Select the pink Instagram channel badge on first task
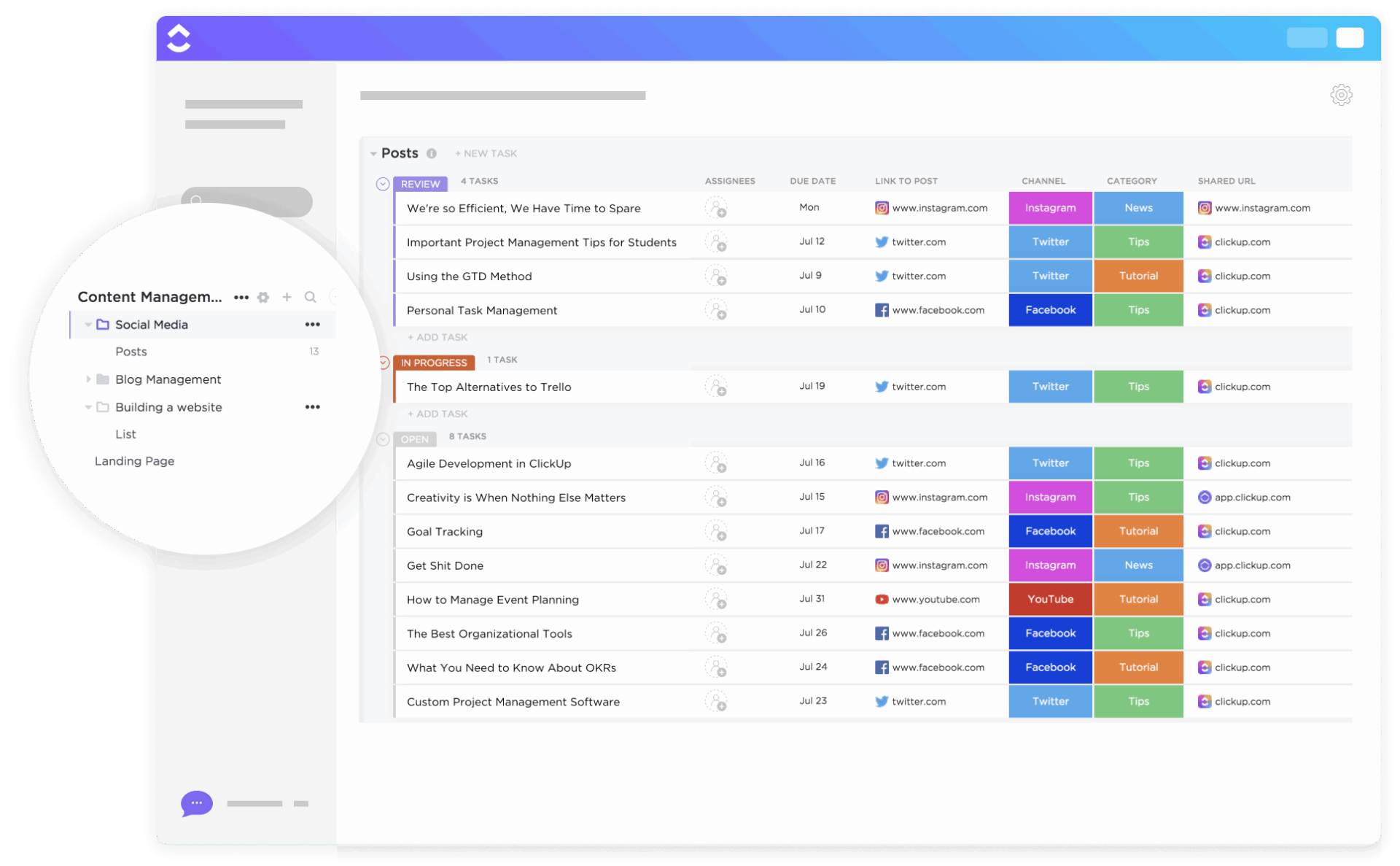The width and height of the screenshot is (1400, 866). pyautogui.click(x=1050, y=207)
